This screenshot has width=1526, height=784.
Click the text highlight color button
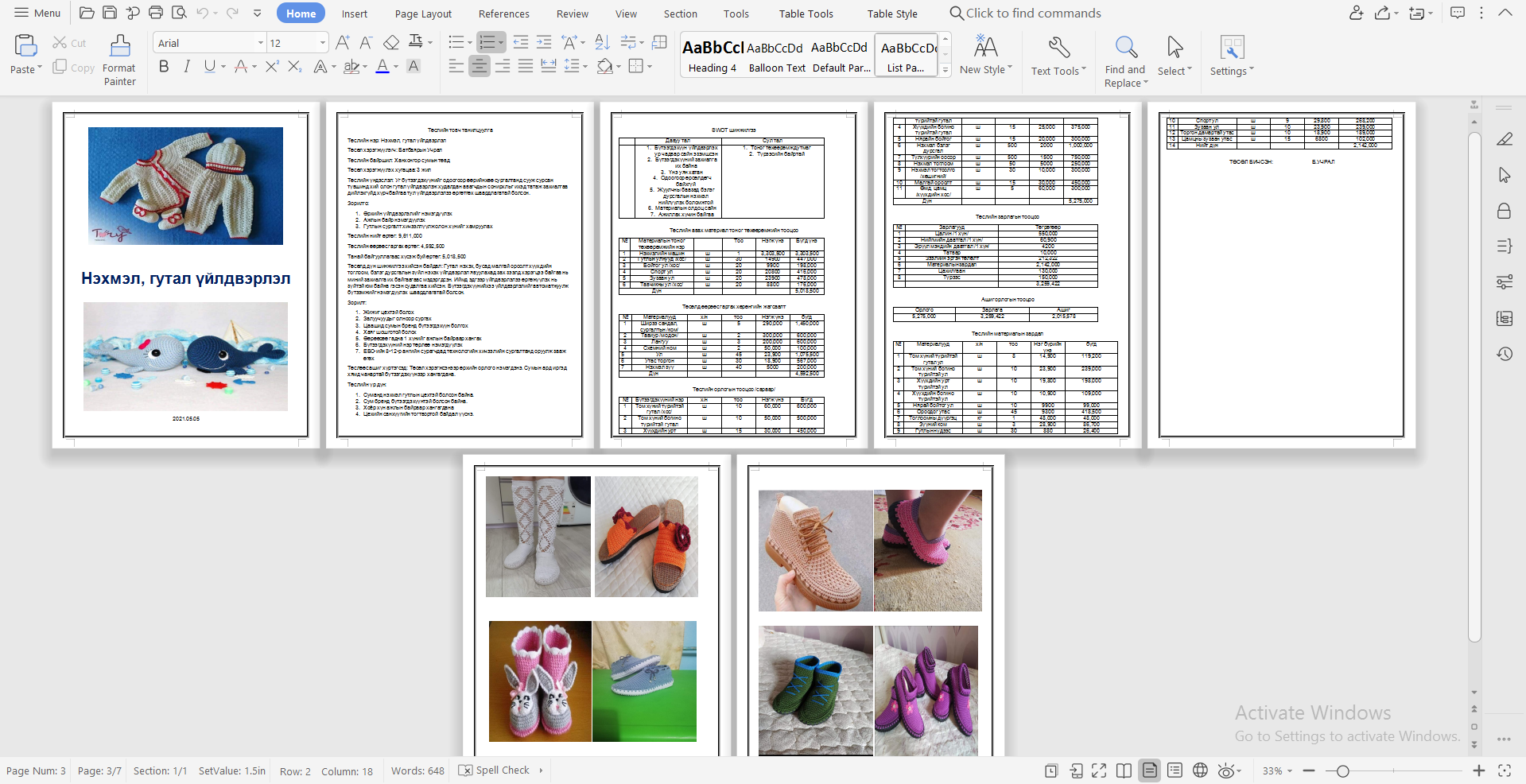pos(351,67)
